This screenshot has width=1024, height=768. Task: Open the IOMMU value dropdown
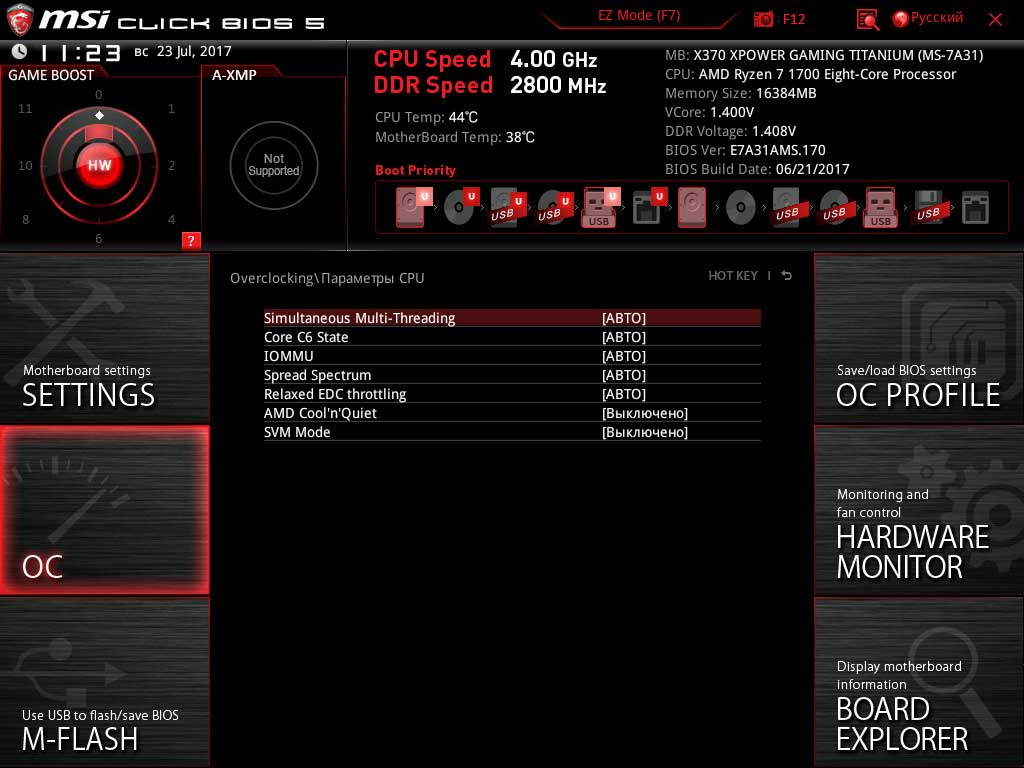(624, 356)
